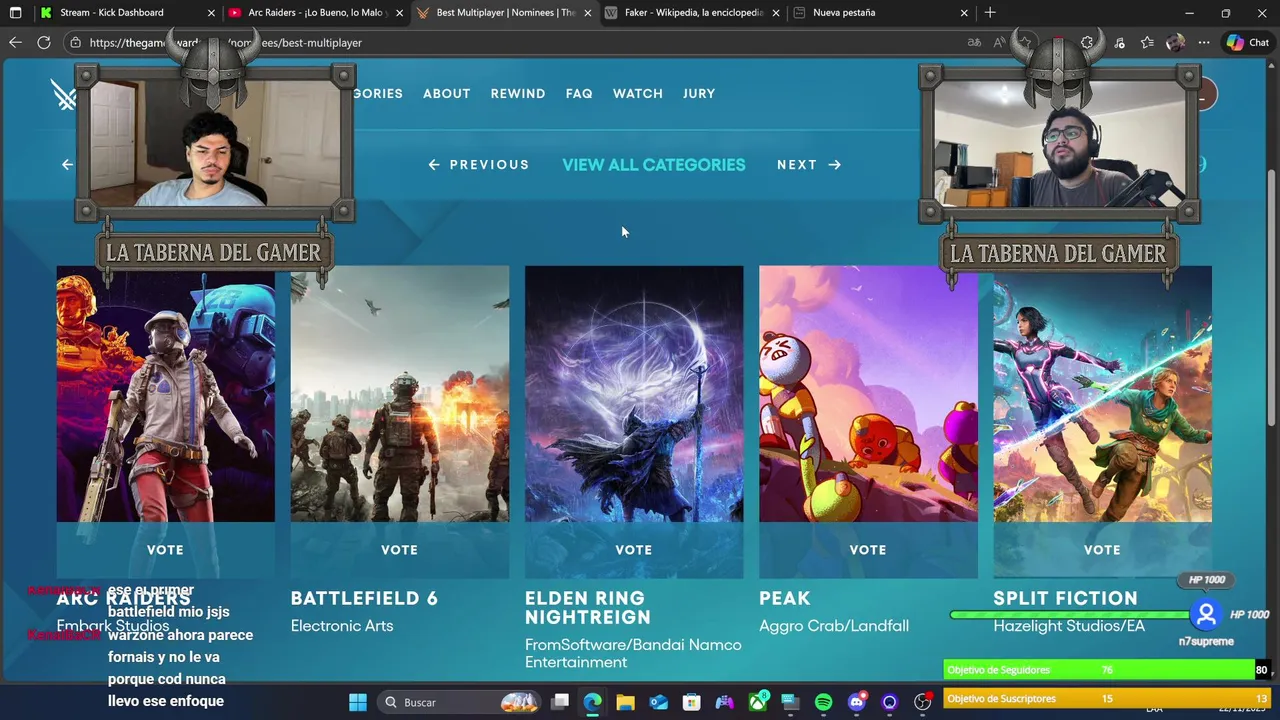
Task: Switch to Faker - Wikipedia tab
Action: [693, 13]
